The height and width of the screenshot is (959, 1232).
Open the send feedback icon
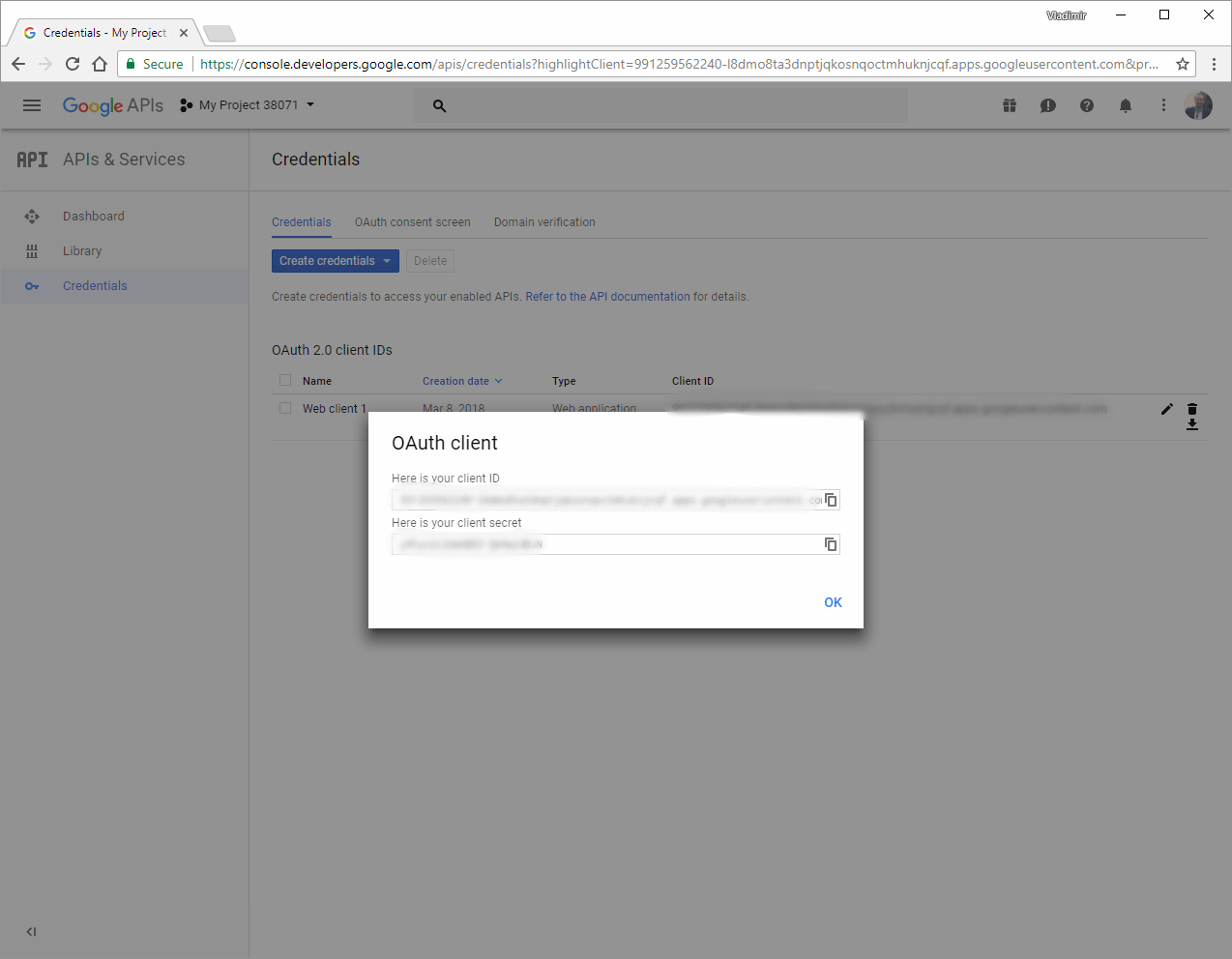(x=1048, y=105)
